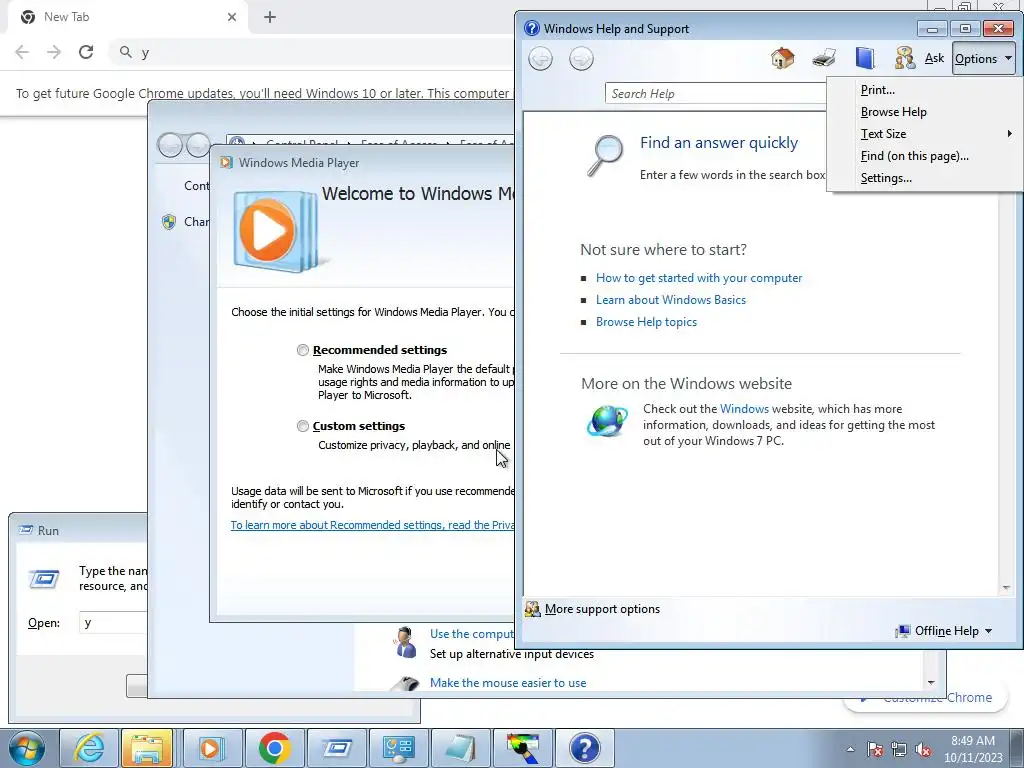Viewport: 1024px width, 768px height.
Task: Click Chrome's back navigation arrow
Action: click(x=22, y=52)
